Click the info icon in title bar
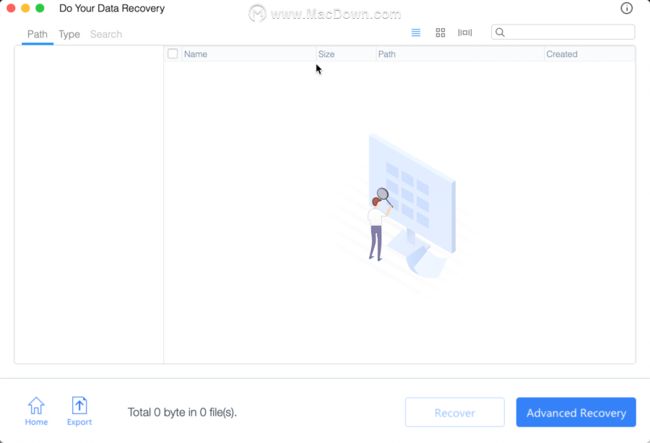Viewport: 650px width, 443px height. tap(626, 8)
